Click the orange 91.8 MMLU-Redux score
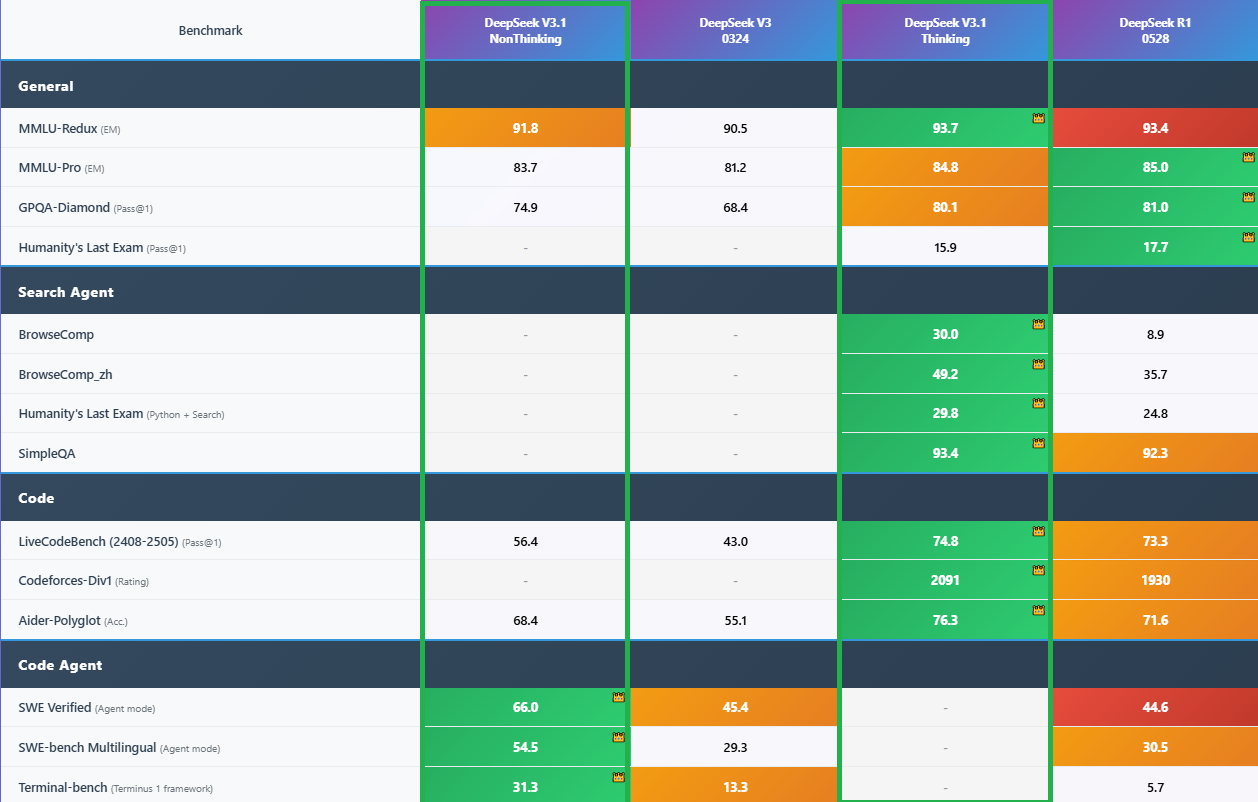Screen dimensions: 1258x802 525,128
